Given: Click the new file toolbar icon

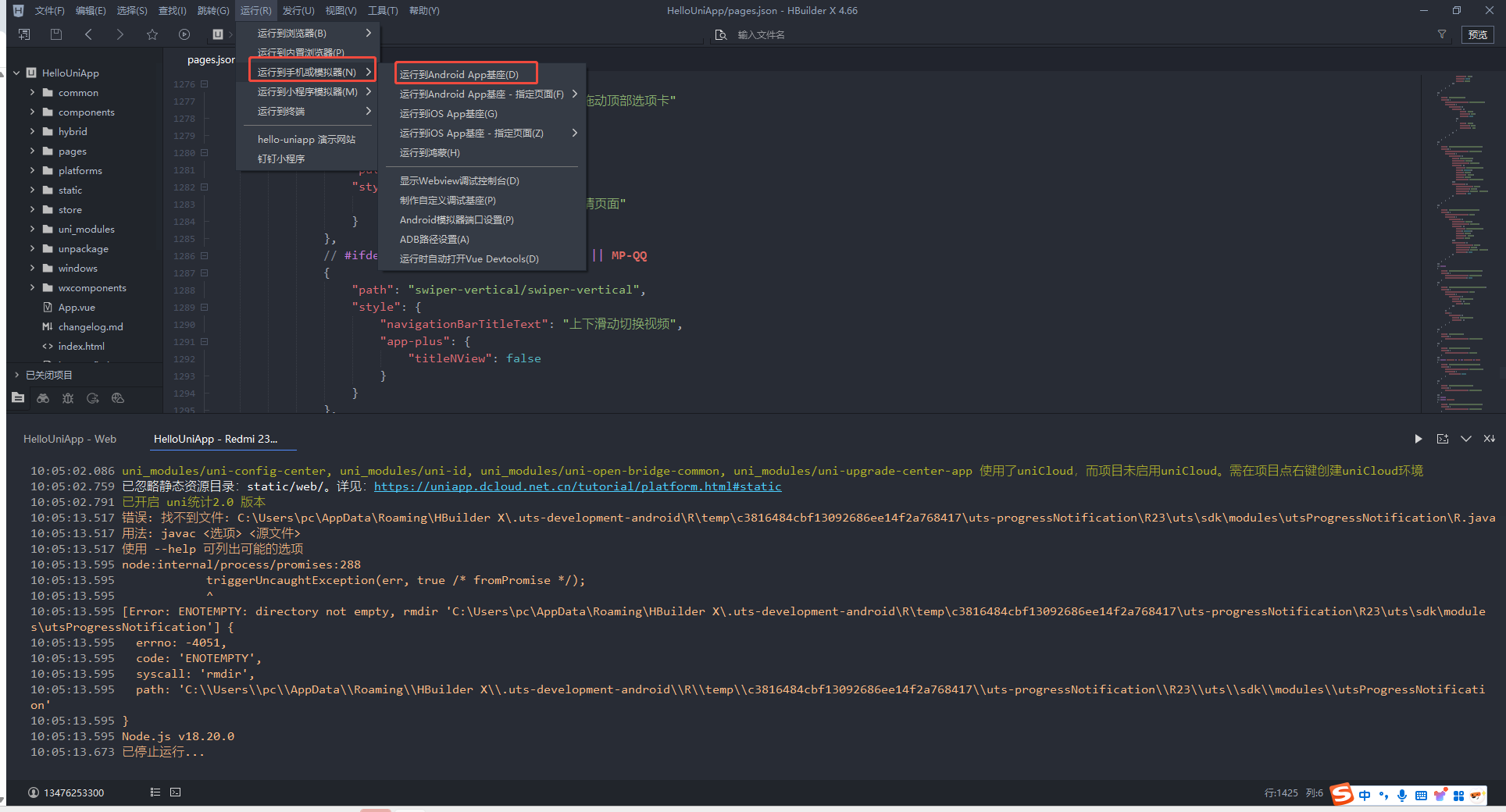Looking at the screenshot, I should tap(24, 34).
